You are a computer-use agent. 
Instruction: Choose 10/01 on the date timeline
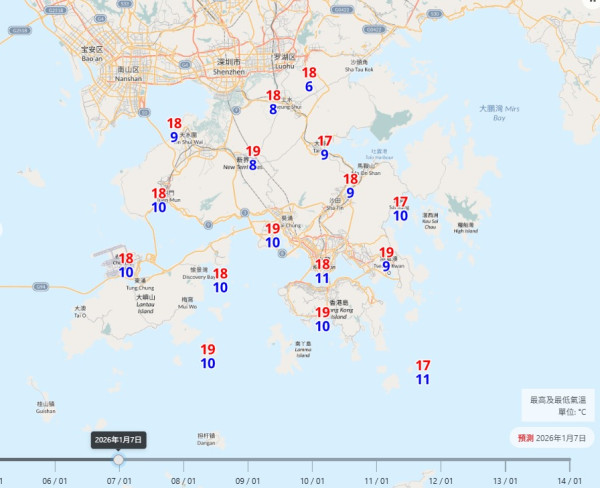312,481
